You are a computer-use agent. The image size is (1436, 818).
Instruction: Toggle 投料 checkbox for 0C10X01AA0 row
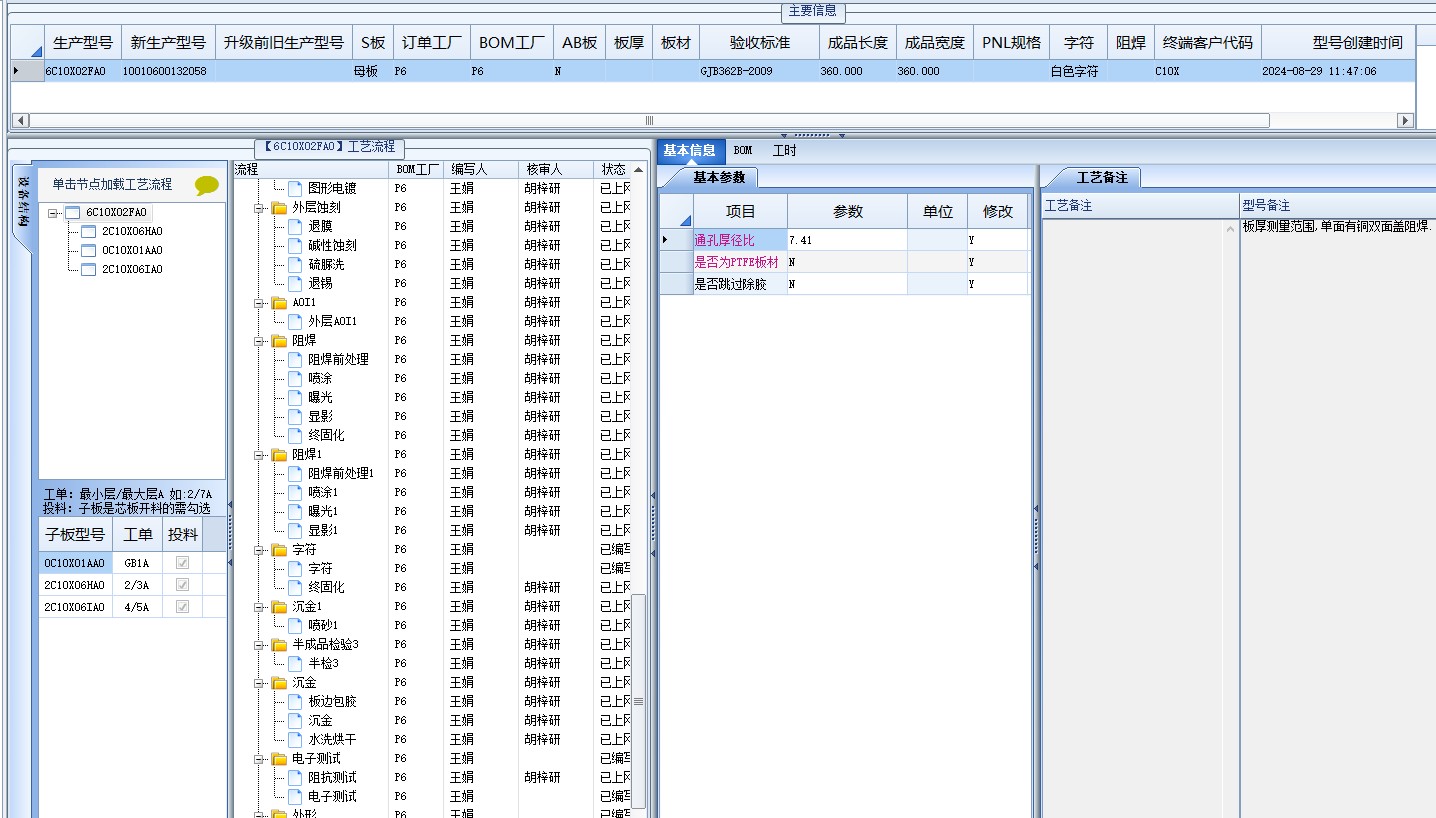click(x=182, y=563)
